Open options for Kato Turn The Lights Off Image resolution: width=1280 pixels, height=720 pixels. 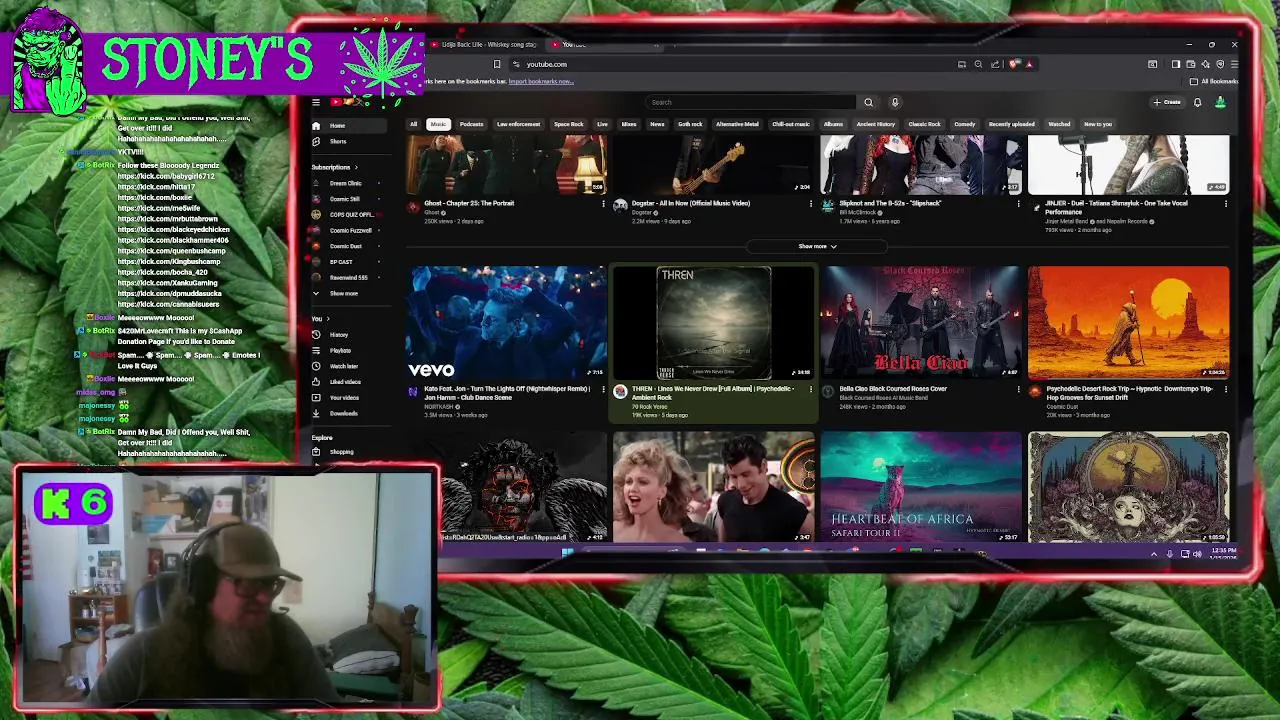(x=603, y=389)
